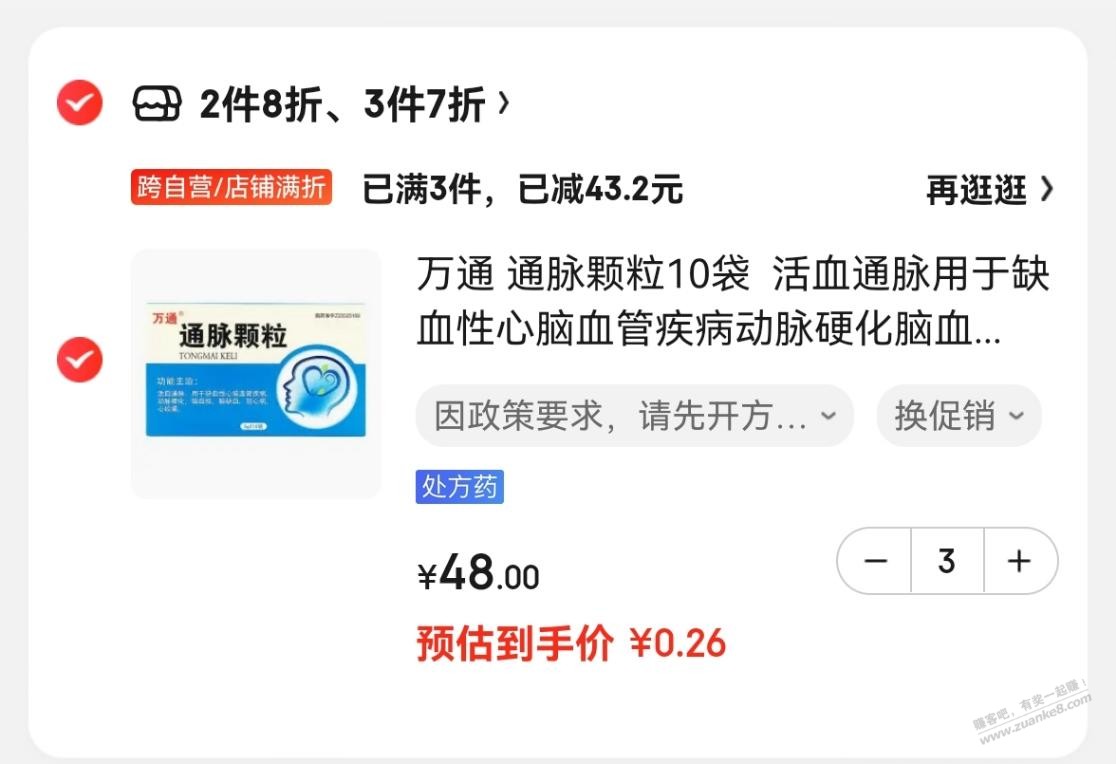Tap the ¥48.00 price text
The height and width of the screenshot is (764, 1116).
point(478,574)
